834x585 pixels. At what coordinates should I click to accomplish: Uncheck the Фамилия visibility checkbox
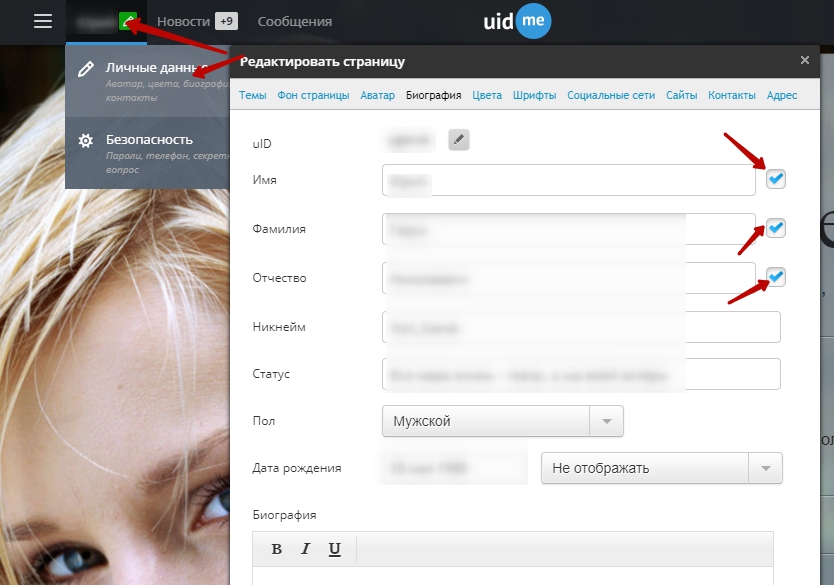(776, 228)
